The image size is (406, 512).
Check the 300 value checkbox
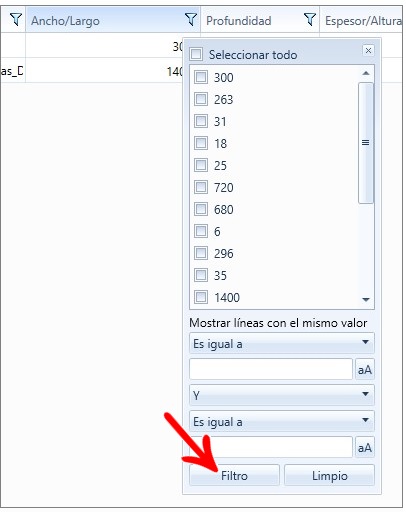tap(201, 77)
